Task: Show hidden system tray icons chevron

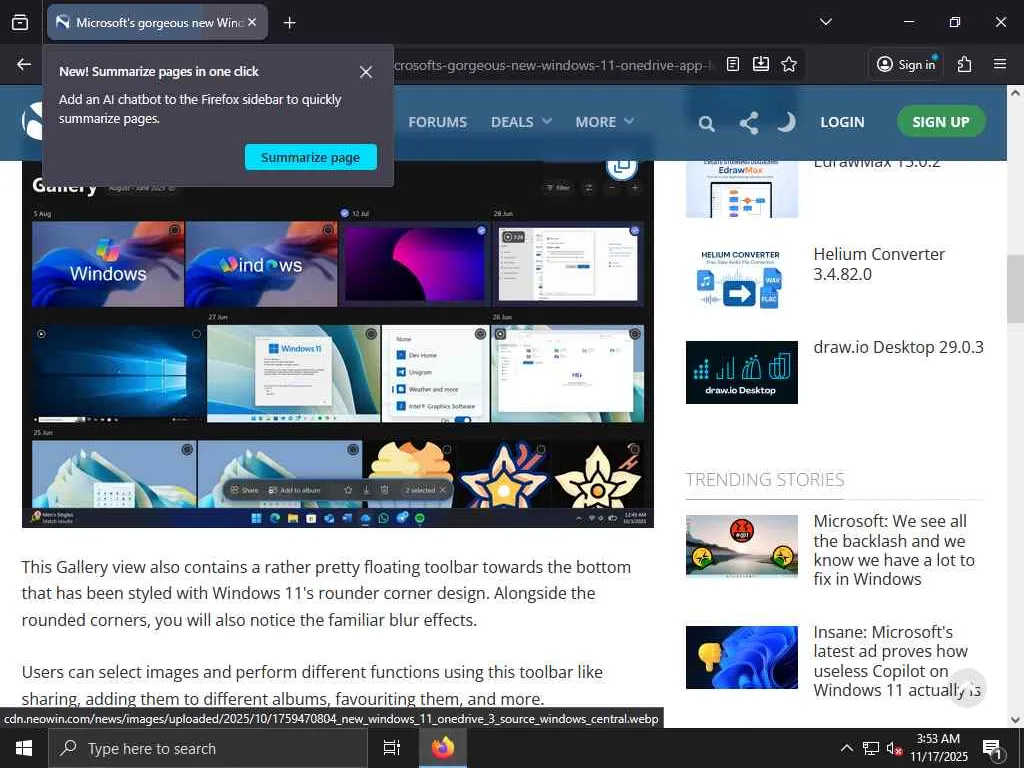Action: 846,748
